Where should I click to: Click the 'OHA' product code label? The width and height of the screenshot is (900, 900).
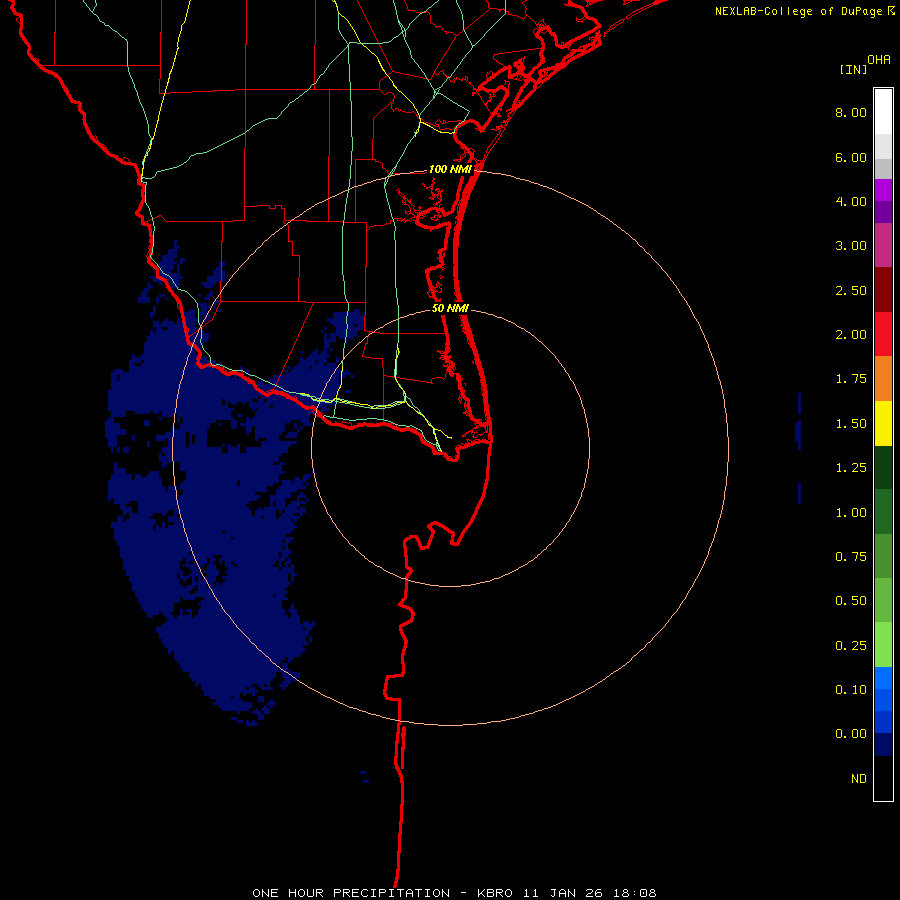(879, 60)
